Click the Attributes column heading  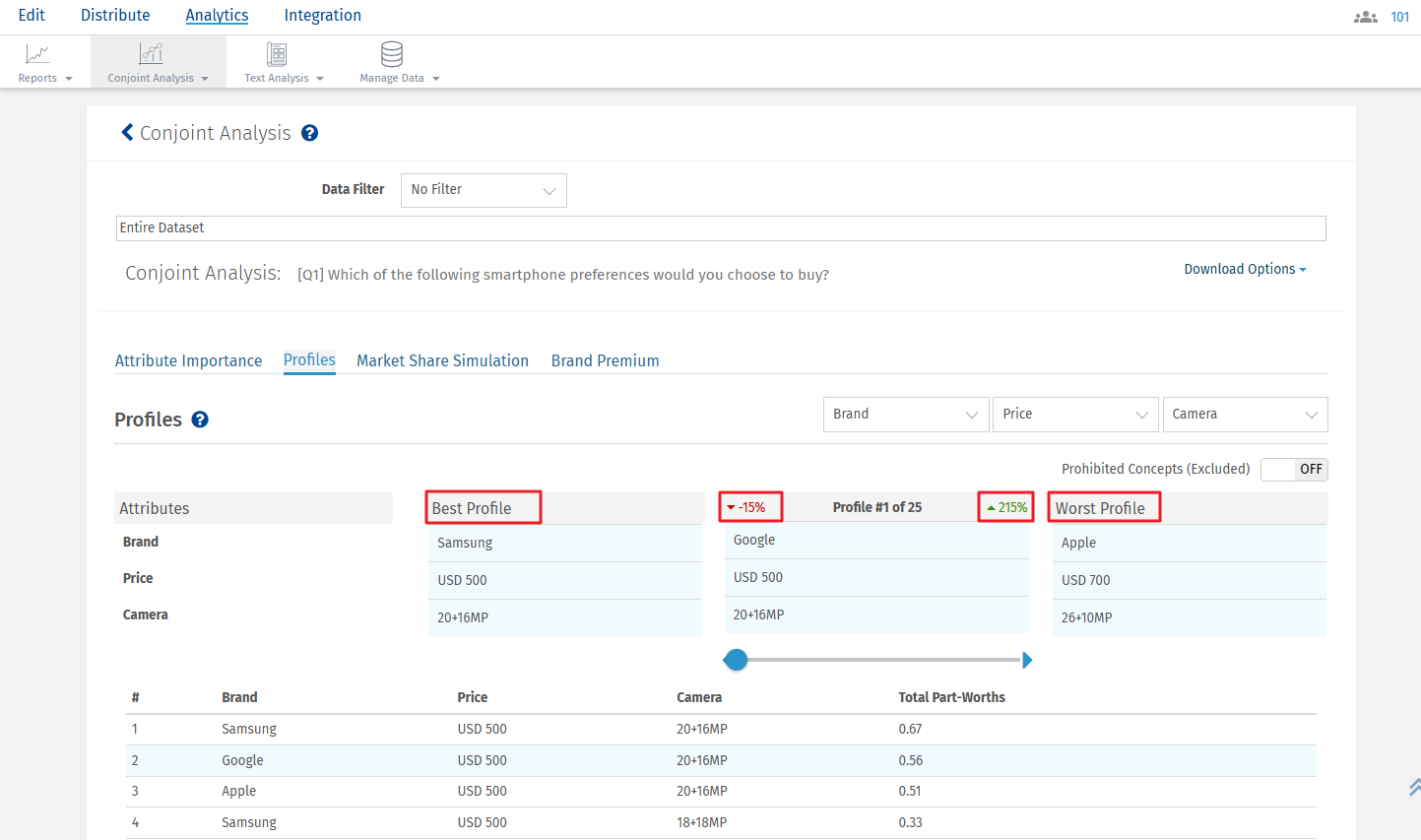155,508
